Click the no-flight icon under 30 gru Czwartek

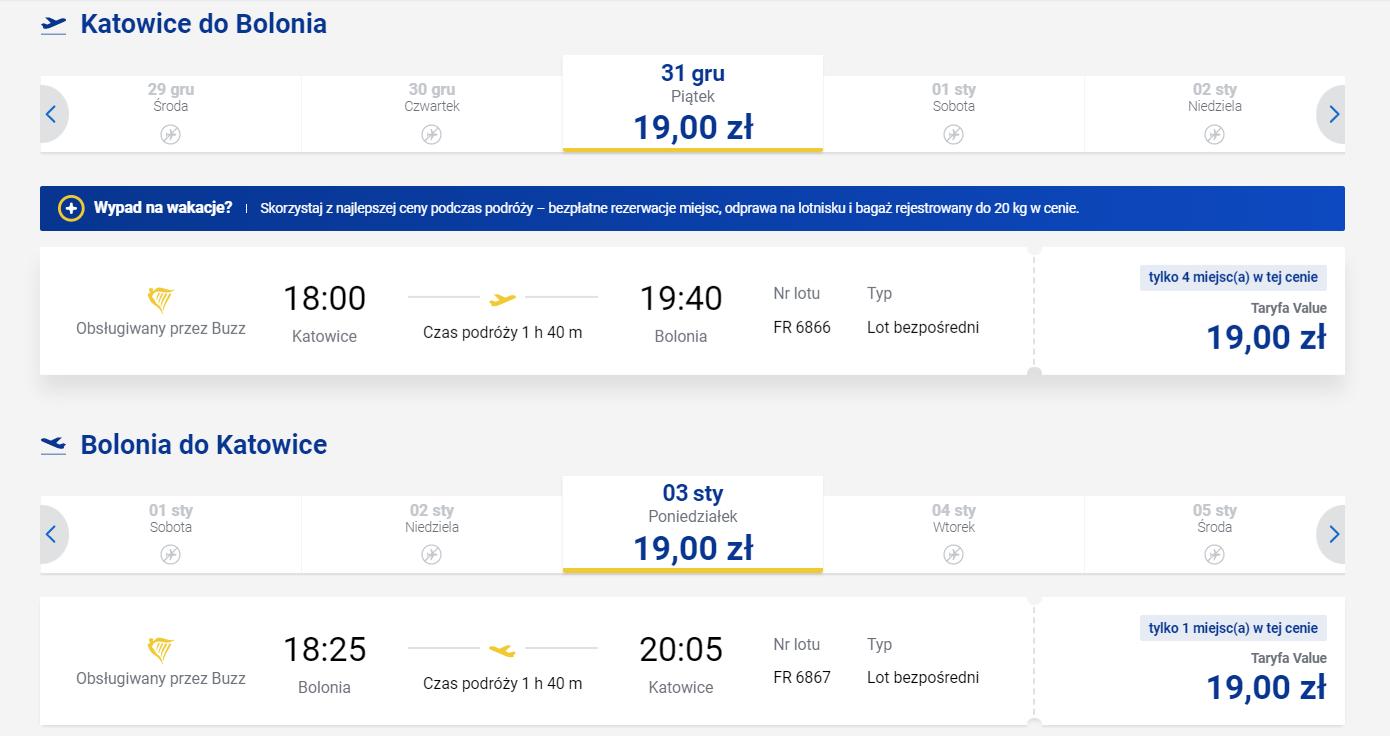click(431, 134)
